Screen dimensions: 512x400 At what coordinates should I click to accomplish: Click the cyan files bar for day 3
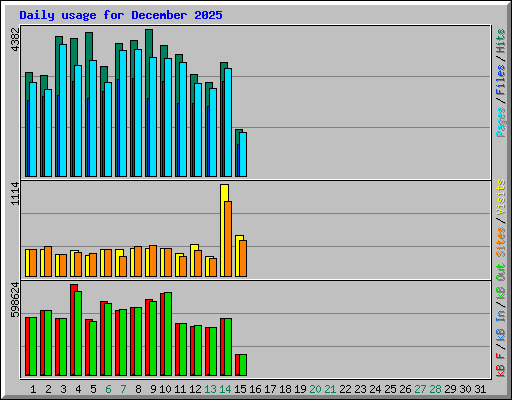(63, 110)
